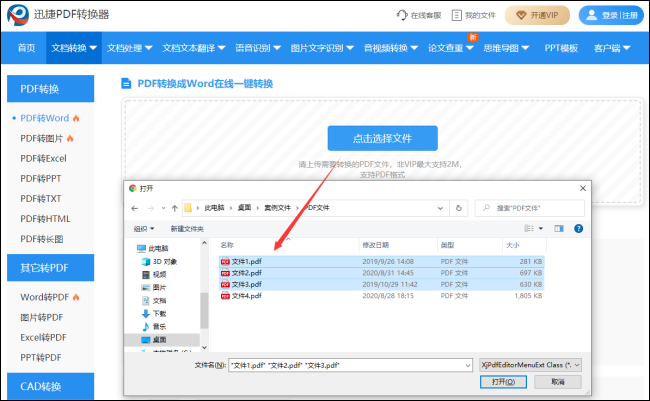Click 桌面 in the address breadcrumb

244,208
